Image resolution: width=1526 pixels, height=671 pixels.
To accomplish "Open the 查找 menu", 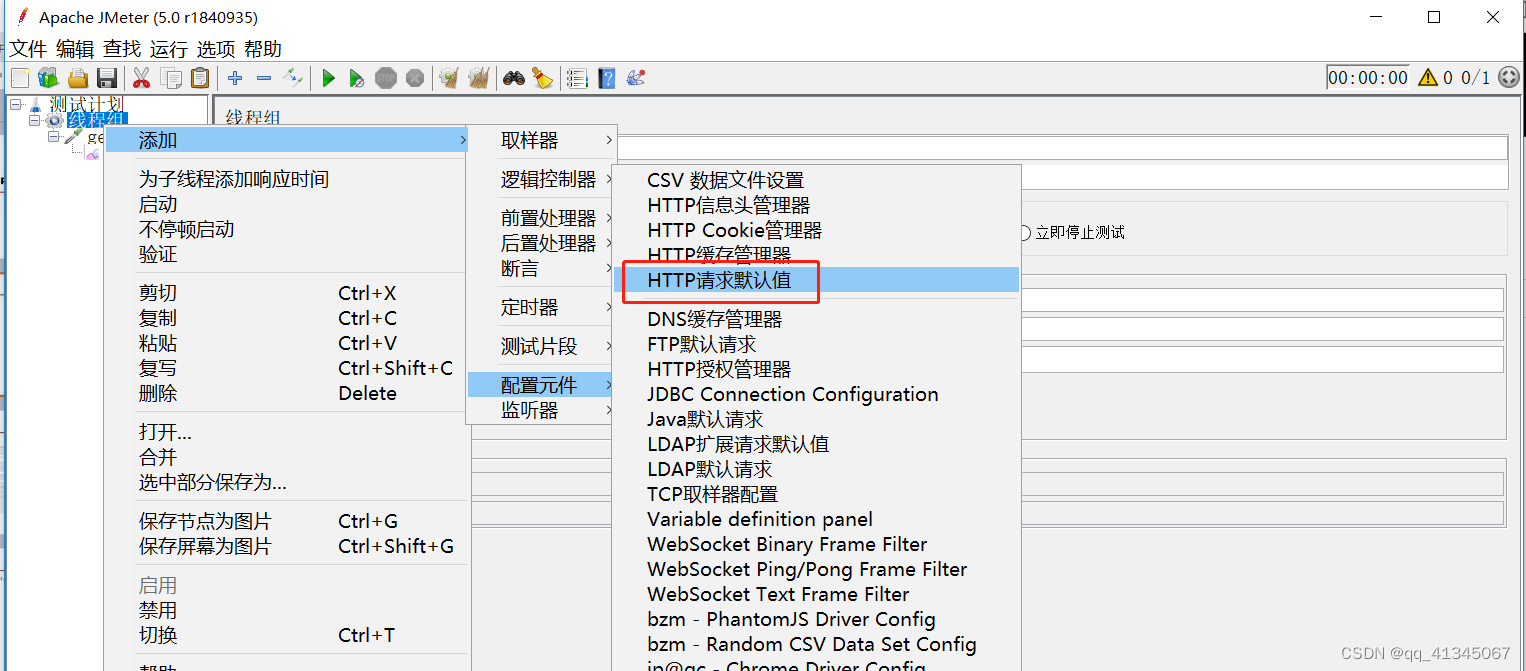I will (122, 49).
